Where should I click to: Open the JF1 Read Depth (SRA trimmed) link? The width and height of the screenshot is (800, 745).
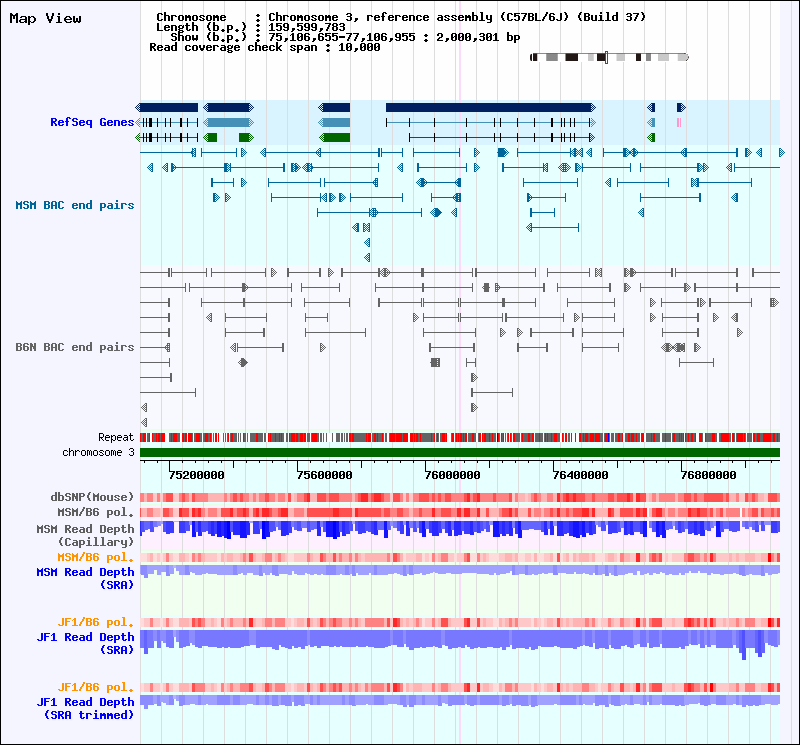[85, 709]
